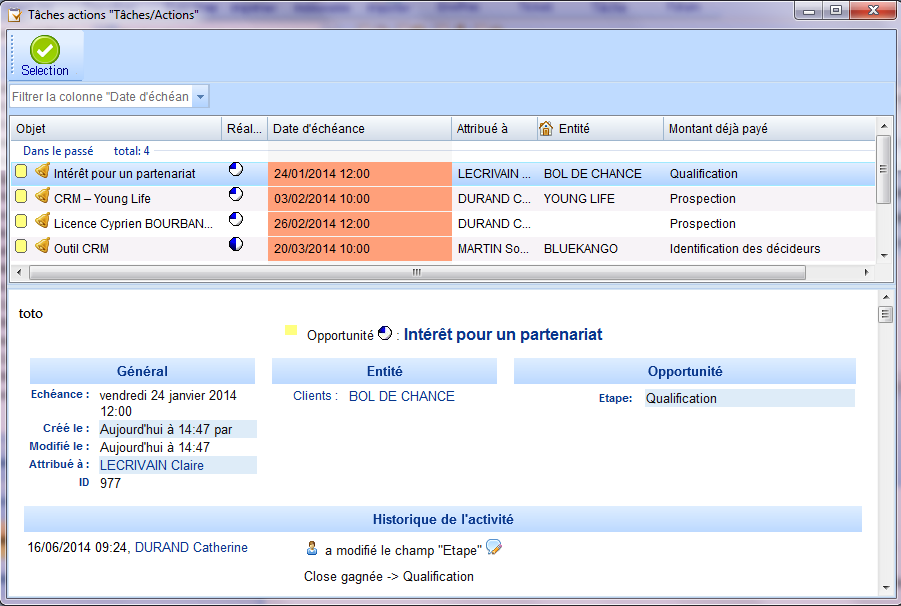The image size is (901, 606).
Task: Click the "total: 4" group count text
Action: point(132,151)
